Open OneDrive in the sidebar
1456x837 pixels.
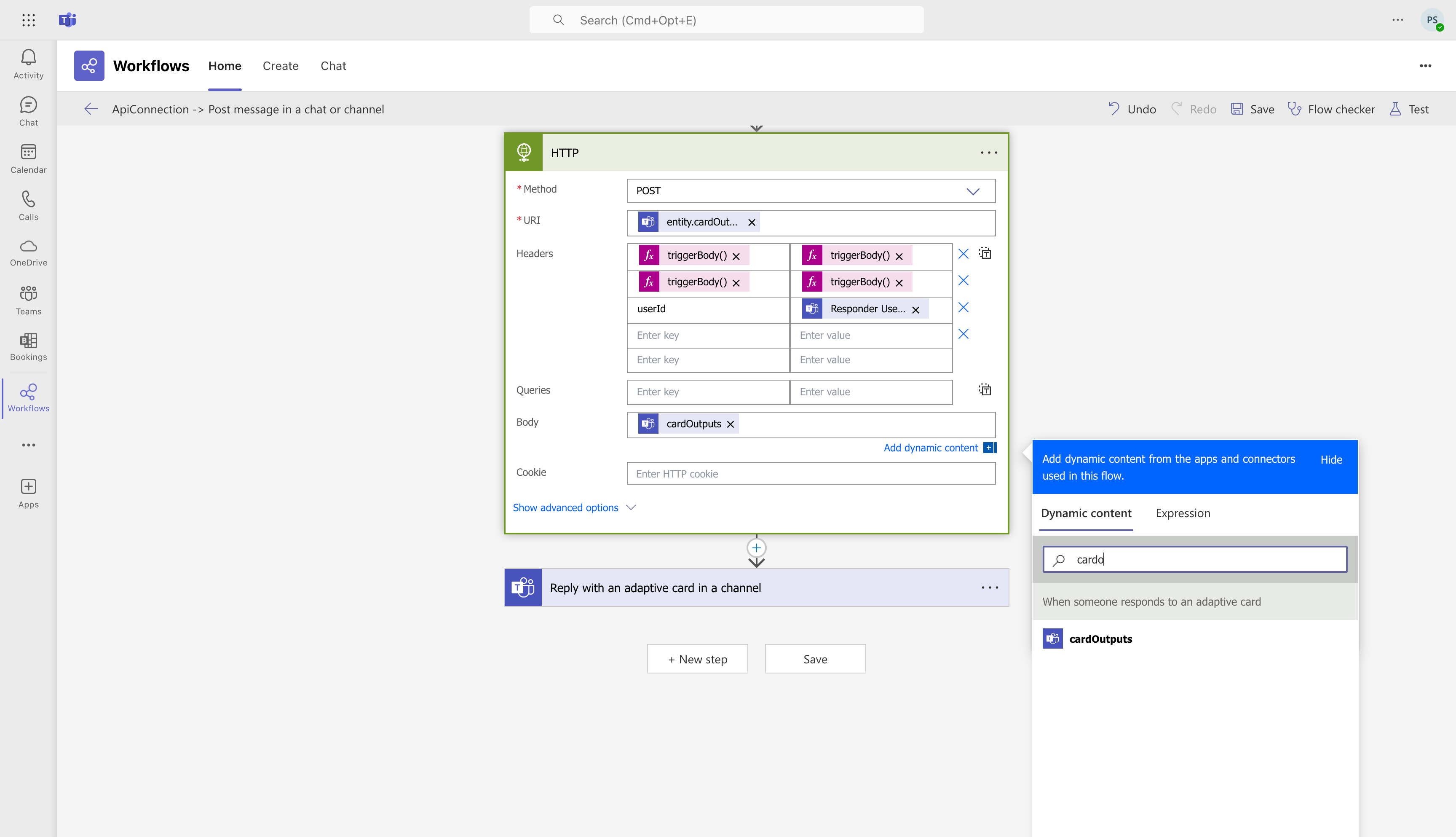click(28, 253)
